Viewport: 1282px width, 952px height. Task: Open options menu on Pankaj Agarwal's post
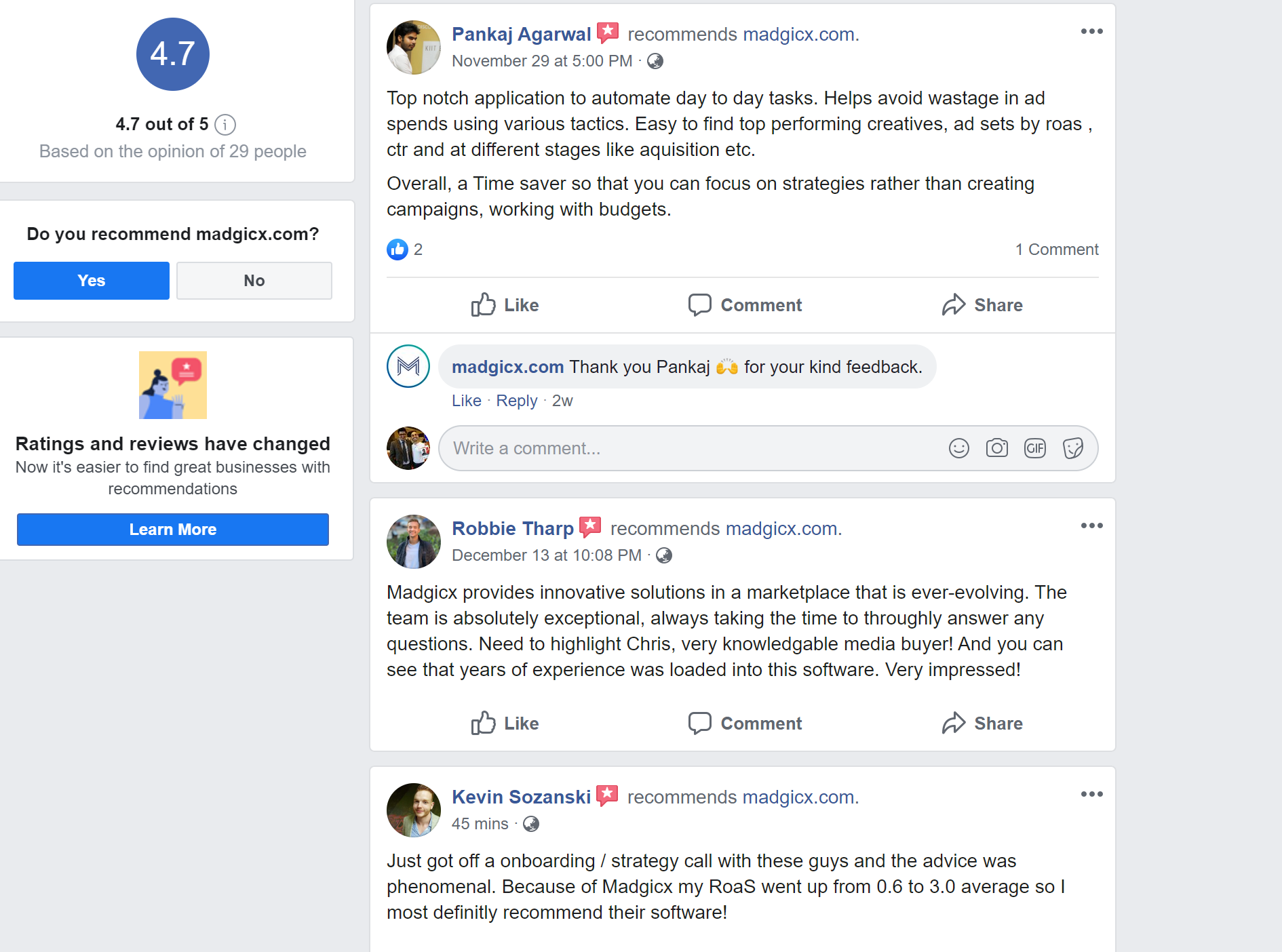pos(1091,32)
